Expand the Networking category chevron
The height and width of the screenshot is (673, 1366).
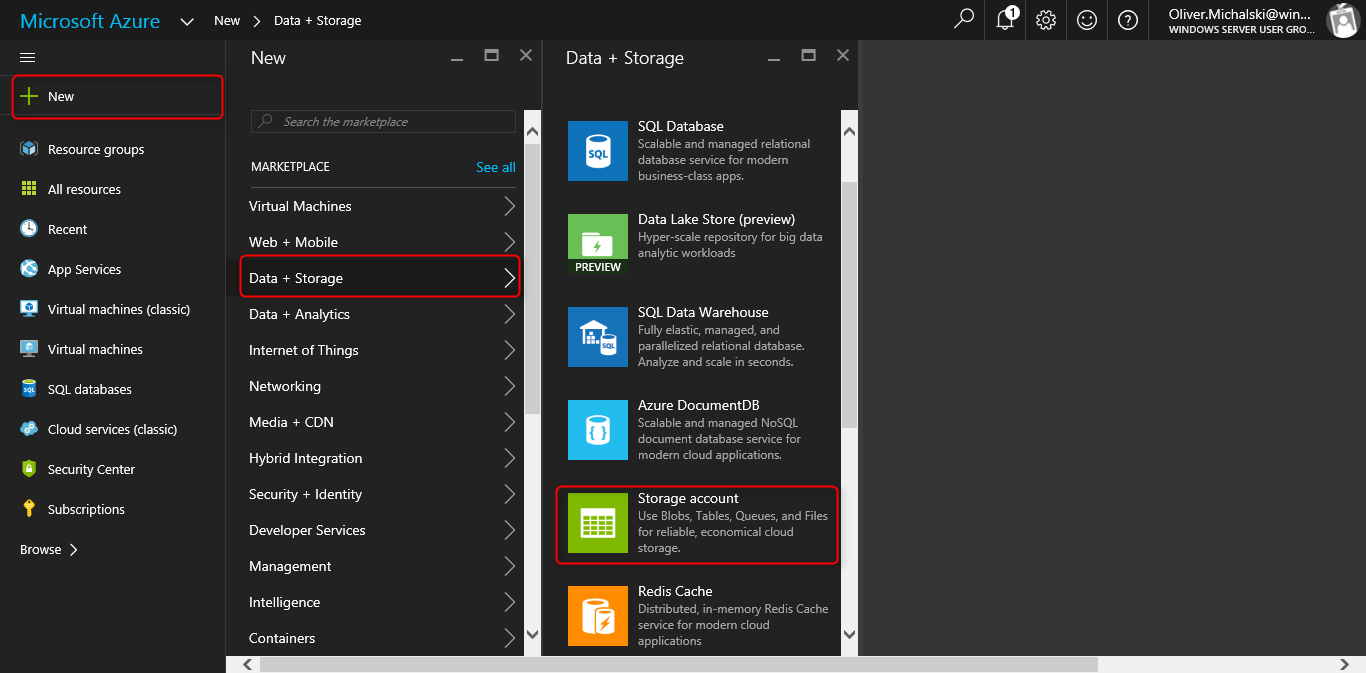[509, 386]
